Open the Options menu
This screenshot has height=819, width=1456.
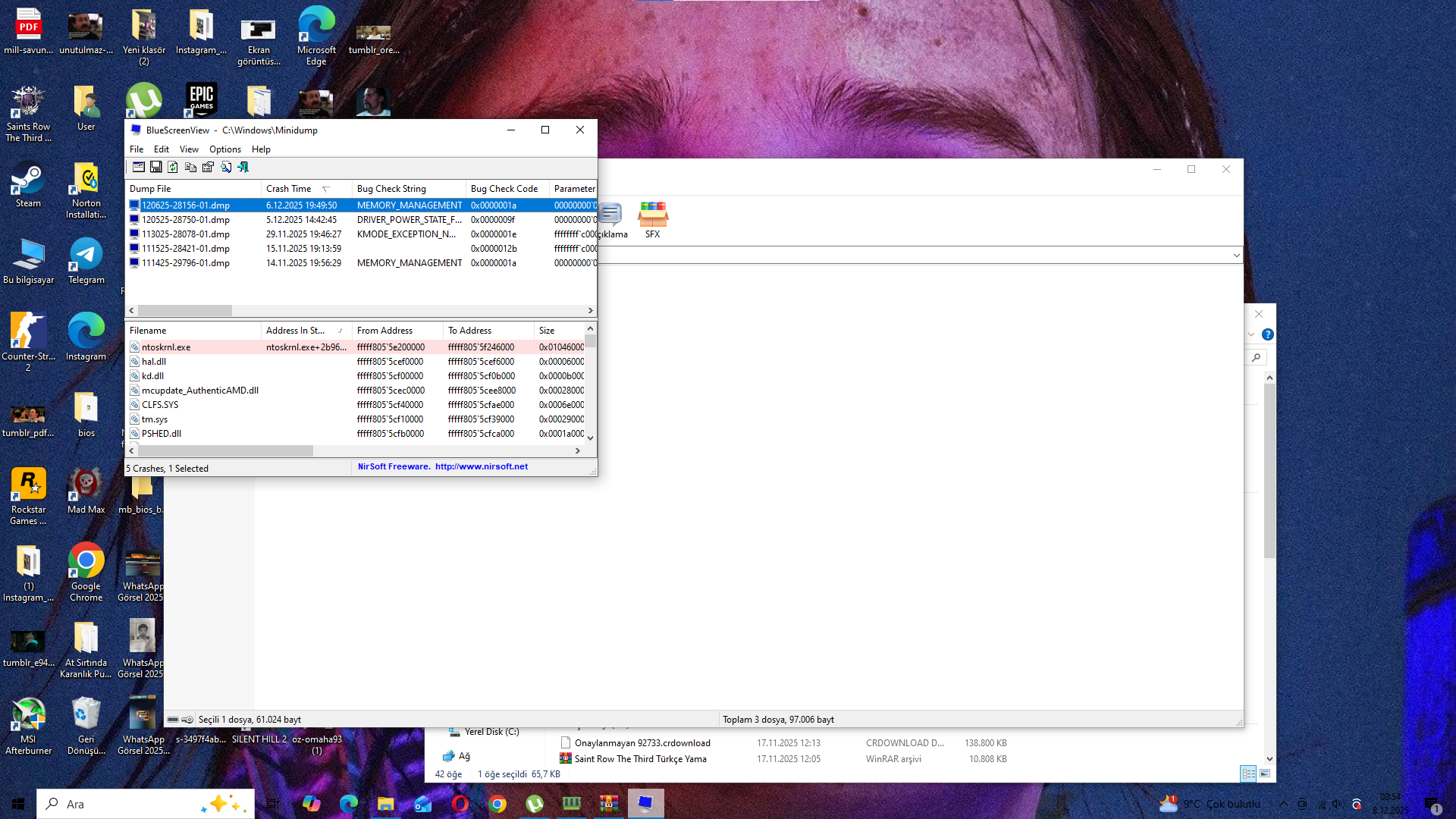click(x=224, y=149)
